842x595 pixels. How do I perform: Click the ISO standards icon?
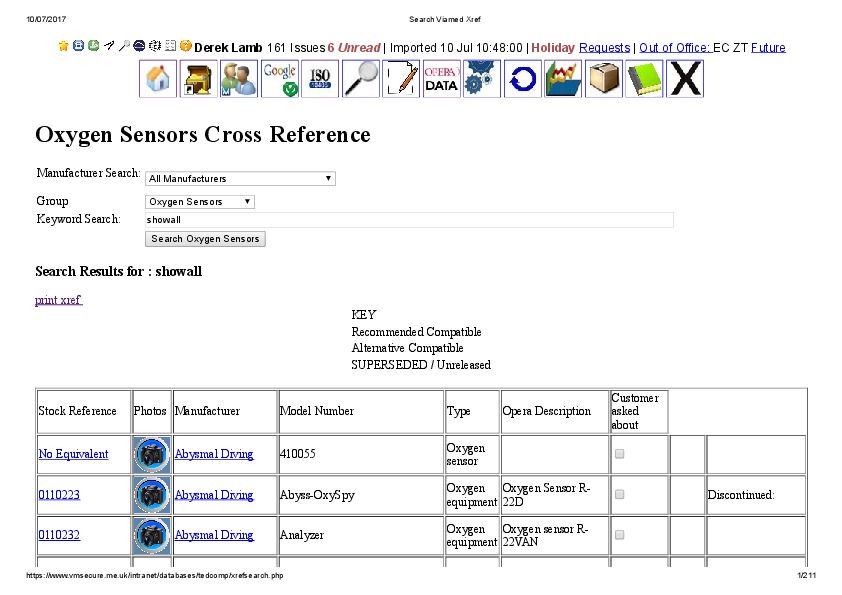pyautogui.click(x=320, y=79)
